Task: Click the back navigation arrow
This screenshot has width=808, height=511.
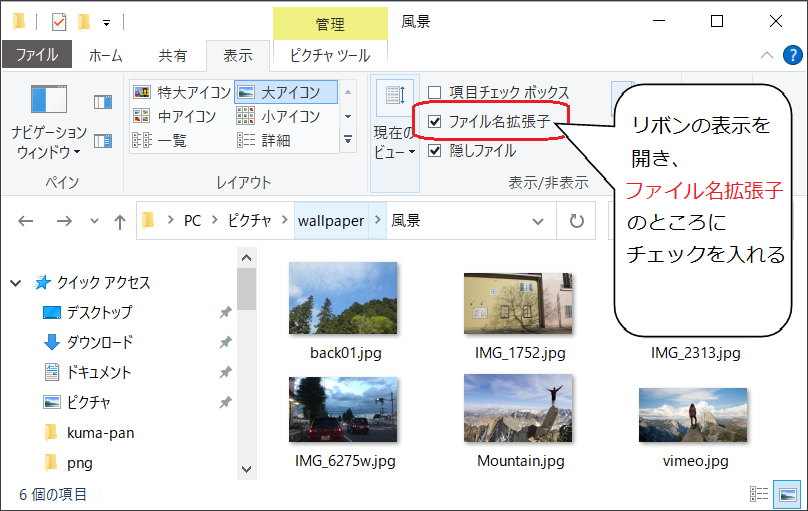Action: 26,221
